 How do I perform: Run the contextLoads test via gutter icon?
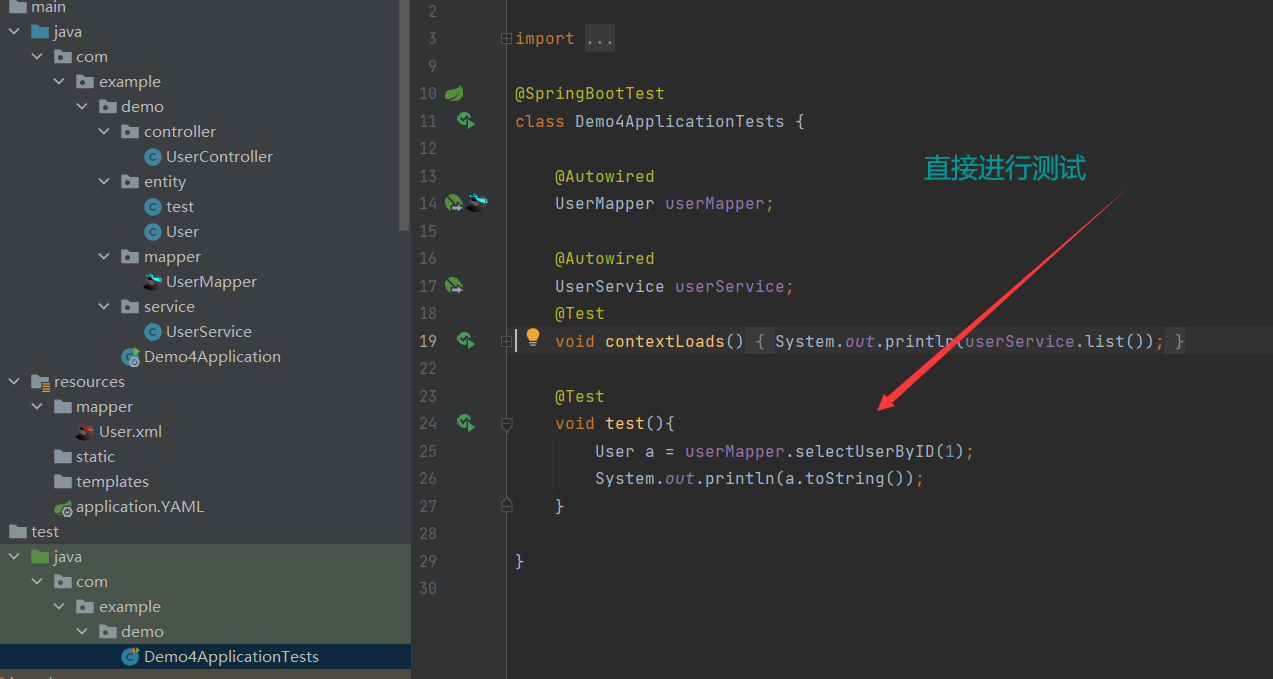click(x=465, y=340)
